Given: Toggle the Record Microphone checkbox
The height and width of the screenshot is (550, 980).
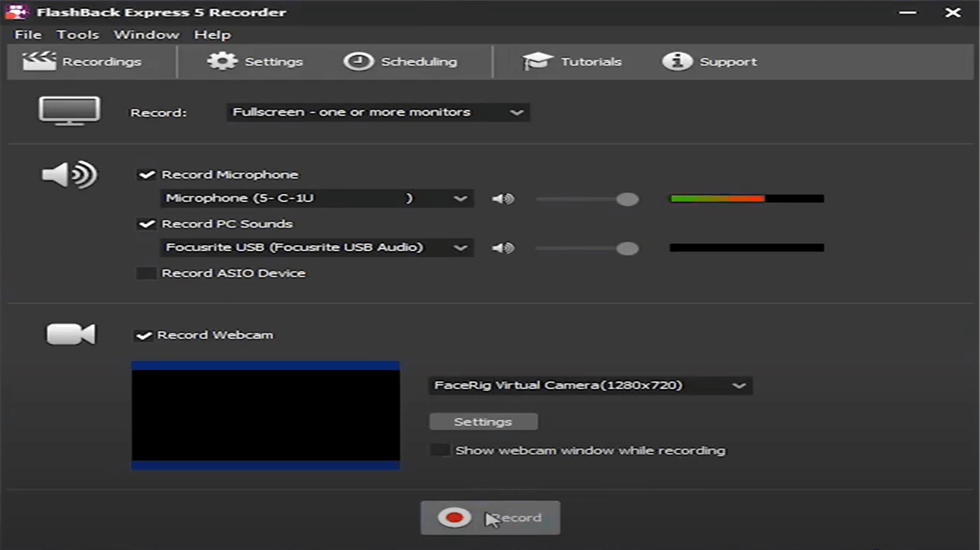Looking at the screenshot, I should [146, 174].
